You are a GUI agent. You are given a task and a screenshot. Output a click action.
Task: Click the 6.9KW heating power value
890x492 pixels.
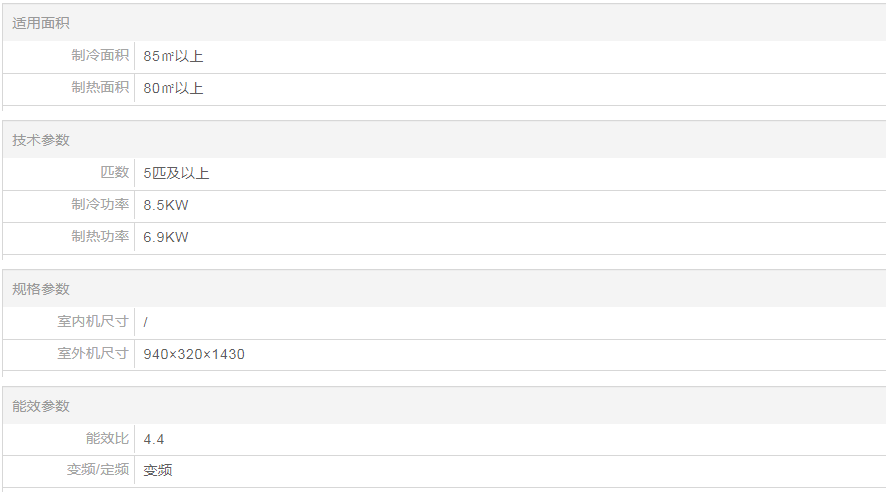click(x=166, y=238)
